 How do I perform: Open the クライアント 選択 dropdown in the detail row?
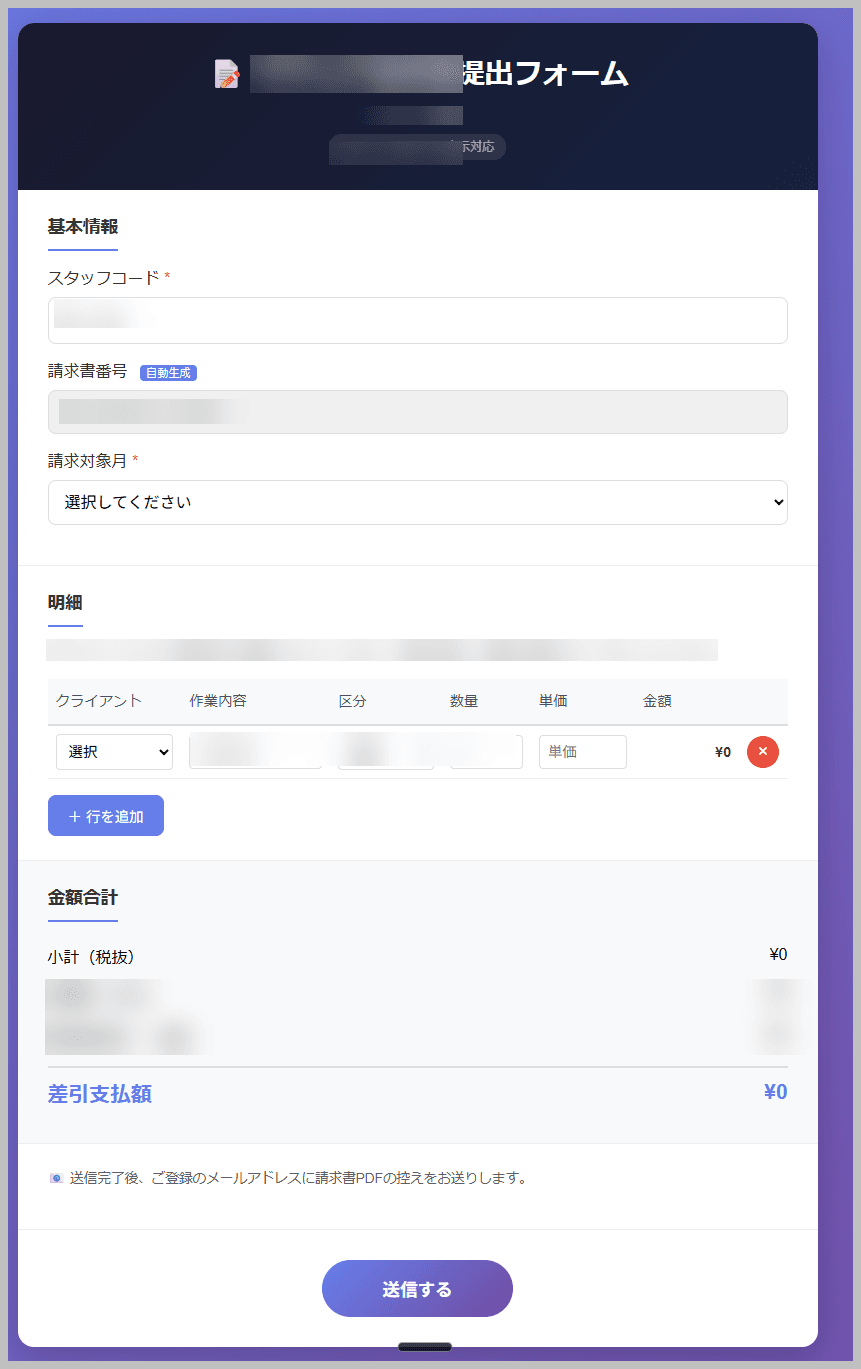tap(113, 751)
